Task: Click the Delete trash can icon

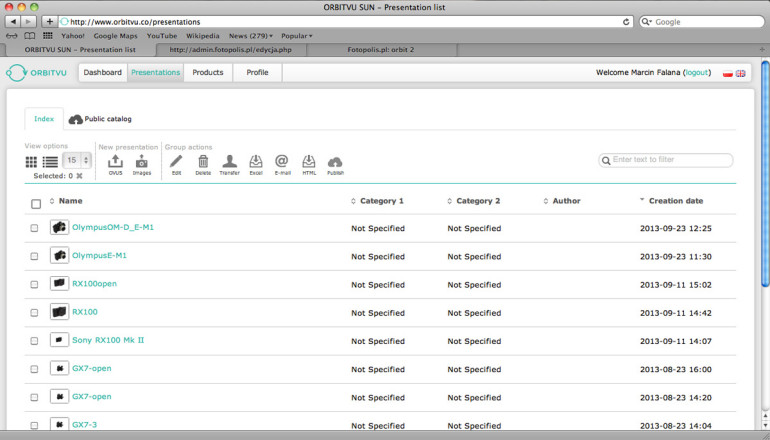Action: pos(203,165)
